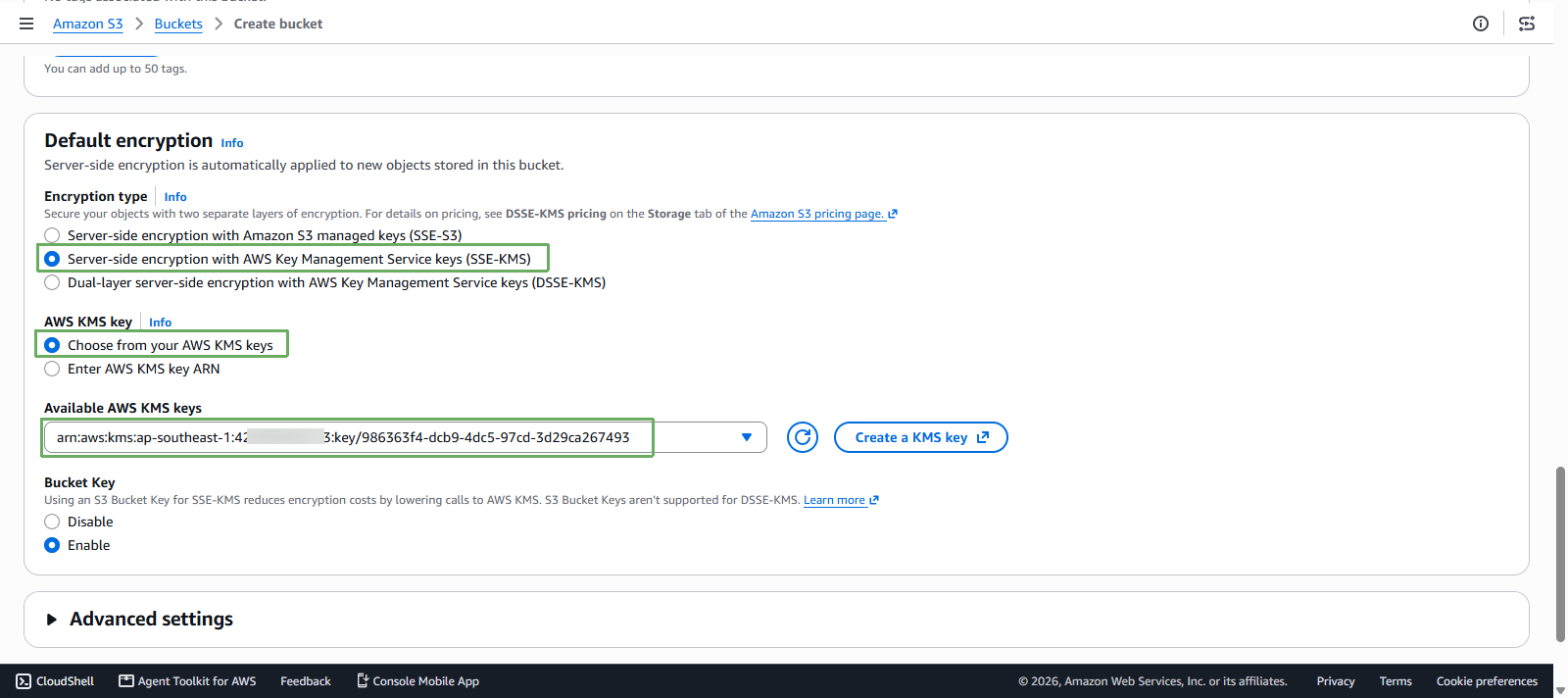Enable the Bucket Key
Image resolution: width=1568 pixels, height=698 pixels.
coord(52,545)
